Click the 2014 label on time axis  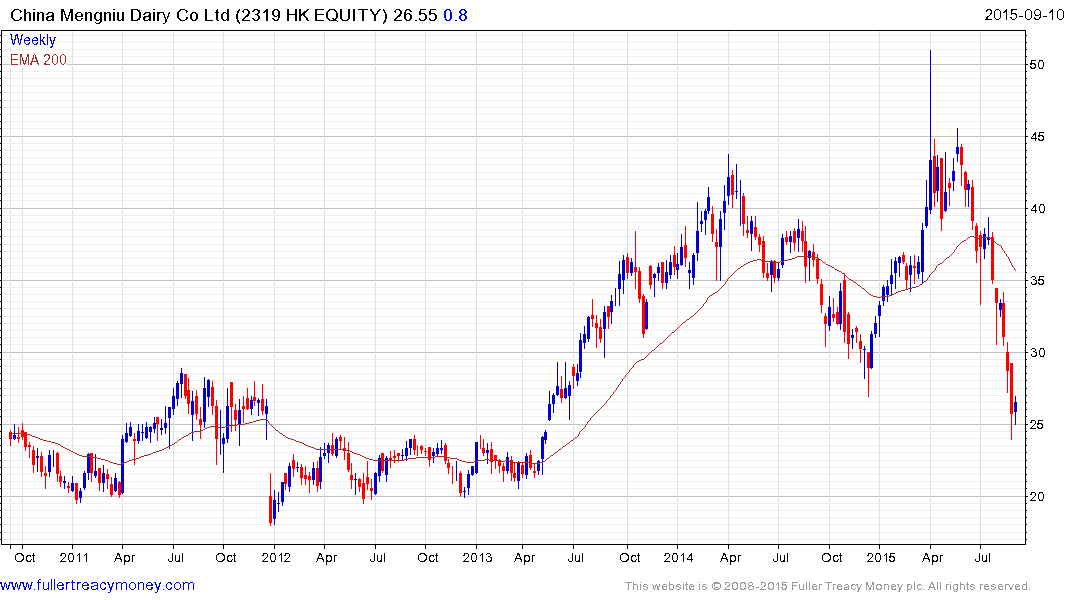[678, 557]
